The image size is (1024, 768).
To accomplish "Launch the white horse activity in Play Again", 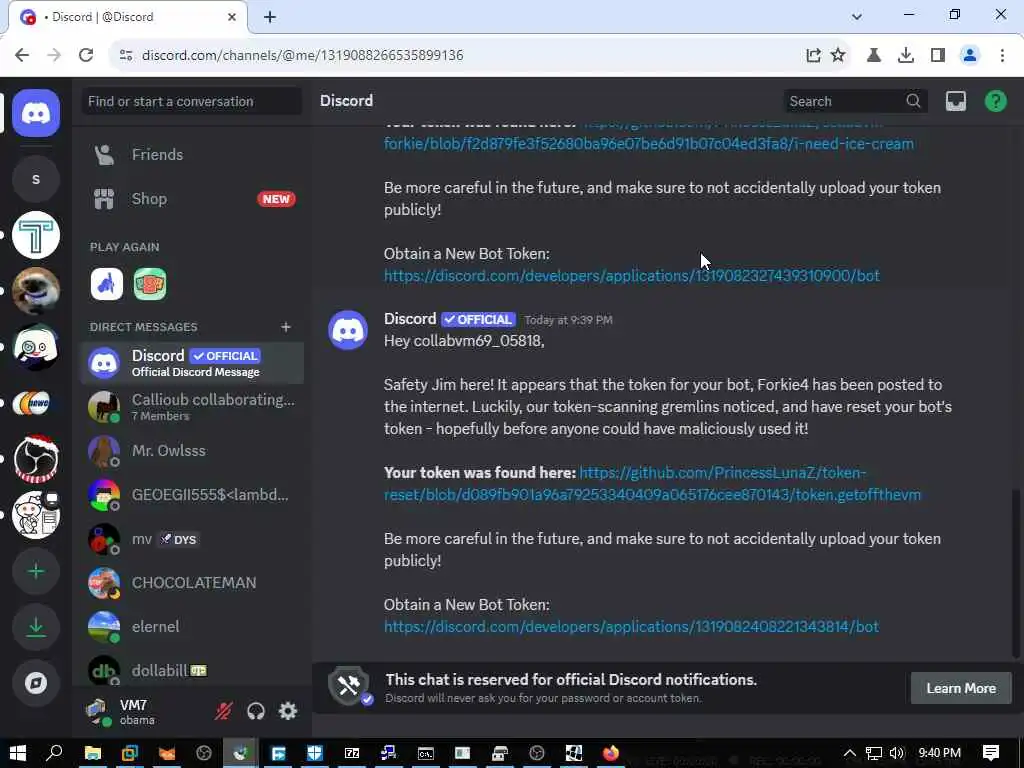I will [x=106, y=284].
